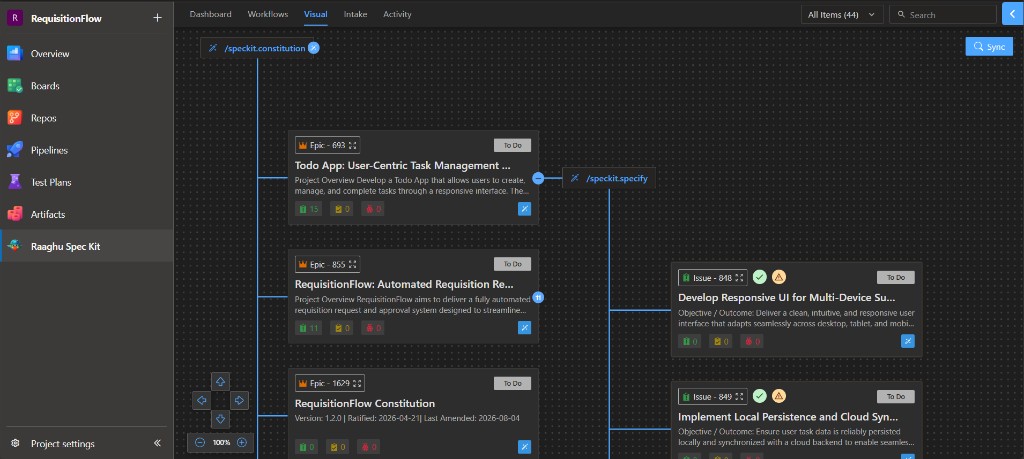Click the blue wand icon on Epic 855 card

click(524, 327)
